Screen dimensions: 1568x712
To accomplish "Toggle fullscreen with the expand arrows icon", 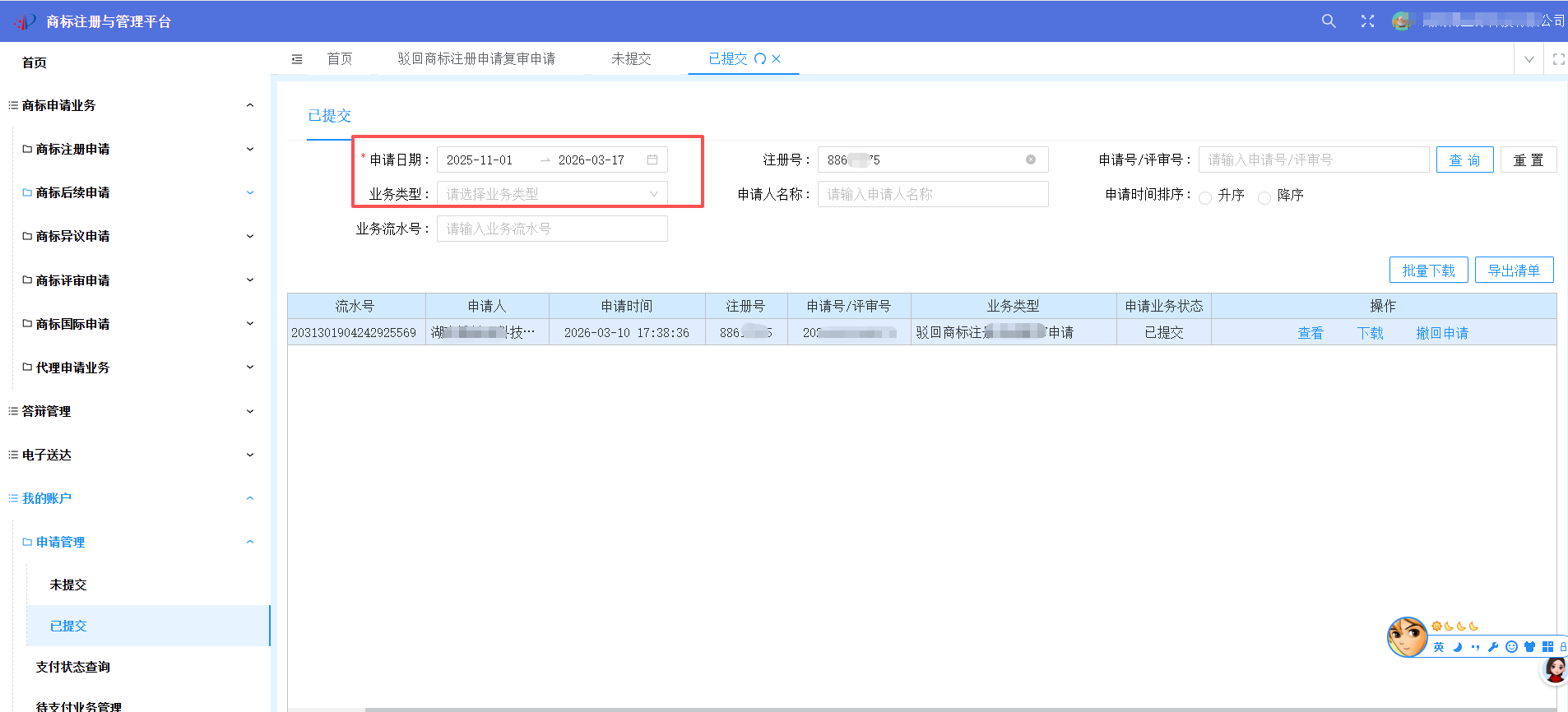I will coord(1367,21).
